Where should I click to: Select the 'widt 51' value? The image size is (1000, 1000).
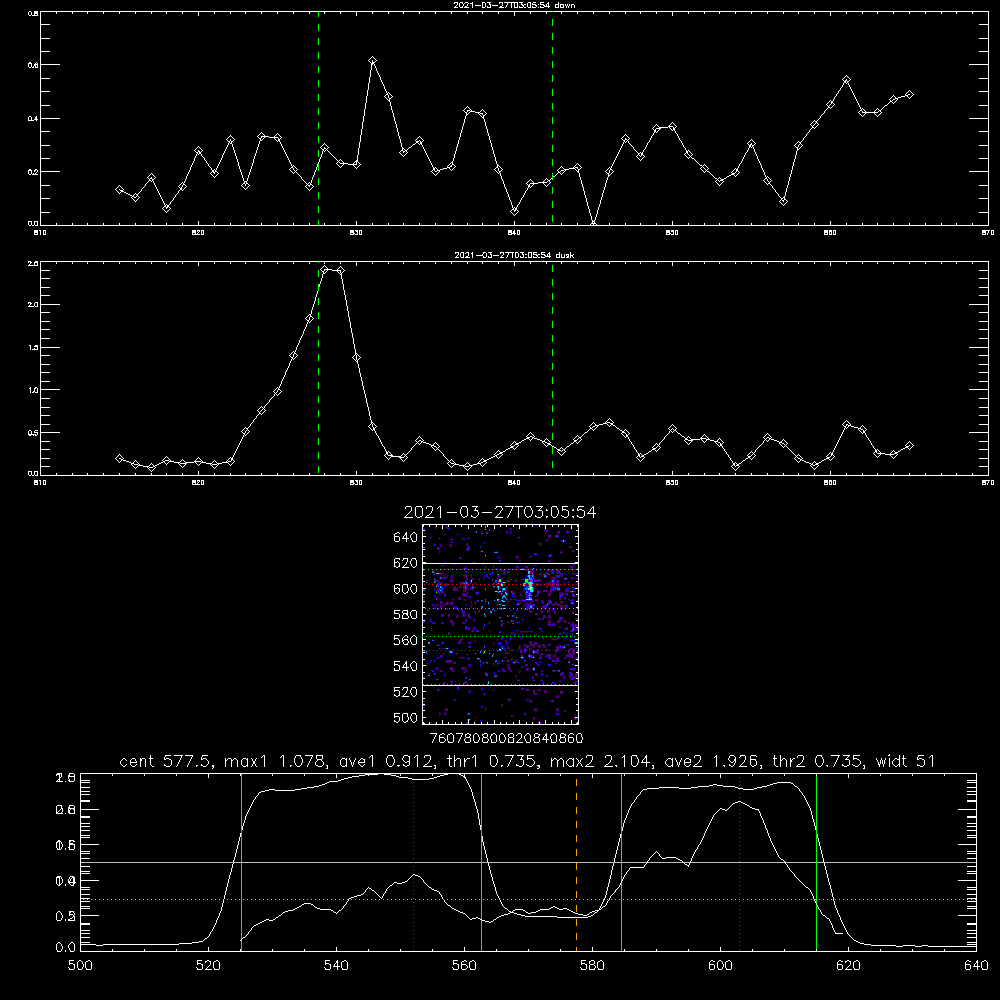tap(906, 761)
